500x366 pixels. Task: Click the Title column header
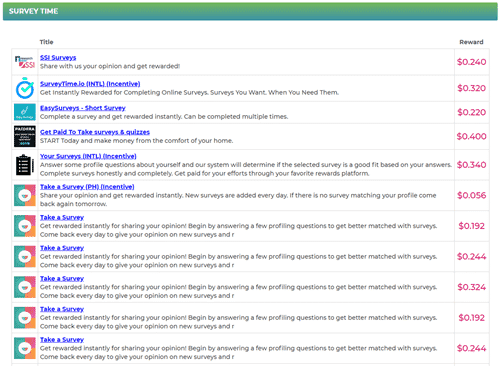46,42
